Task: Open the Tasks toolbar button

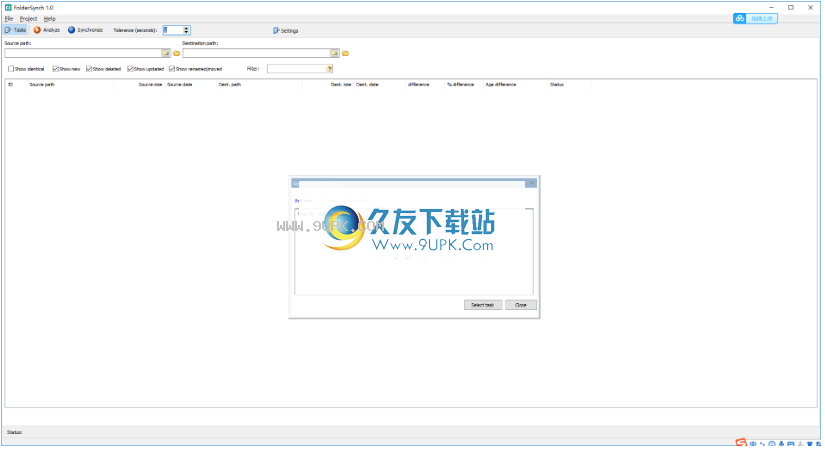Action: click(15, 30)
